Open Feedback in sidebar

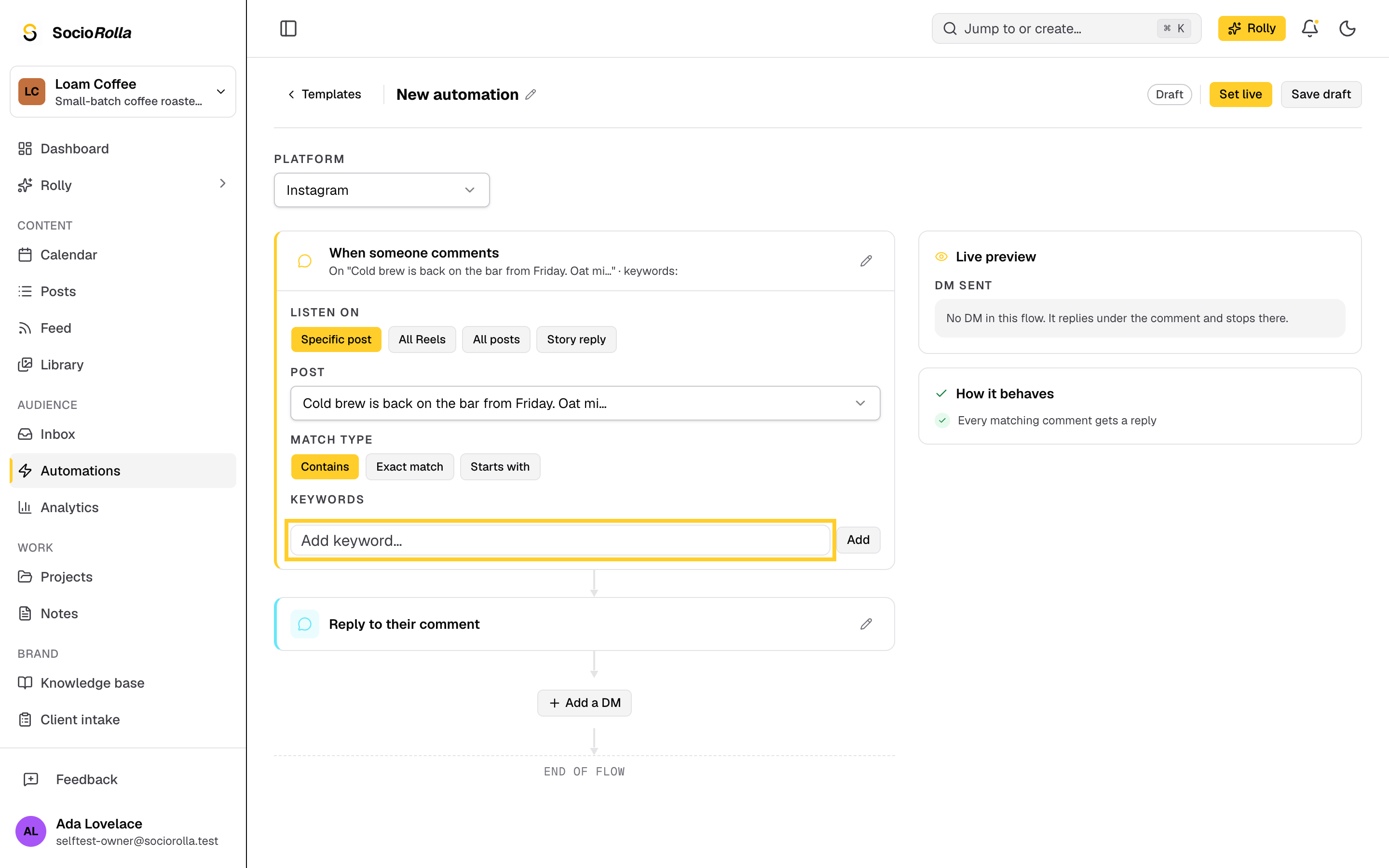[x=123, y=779]
